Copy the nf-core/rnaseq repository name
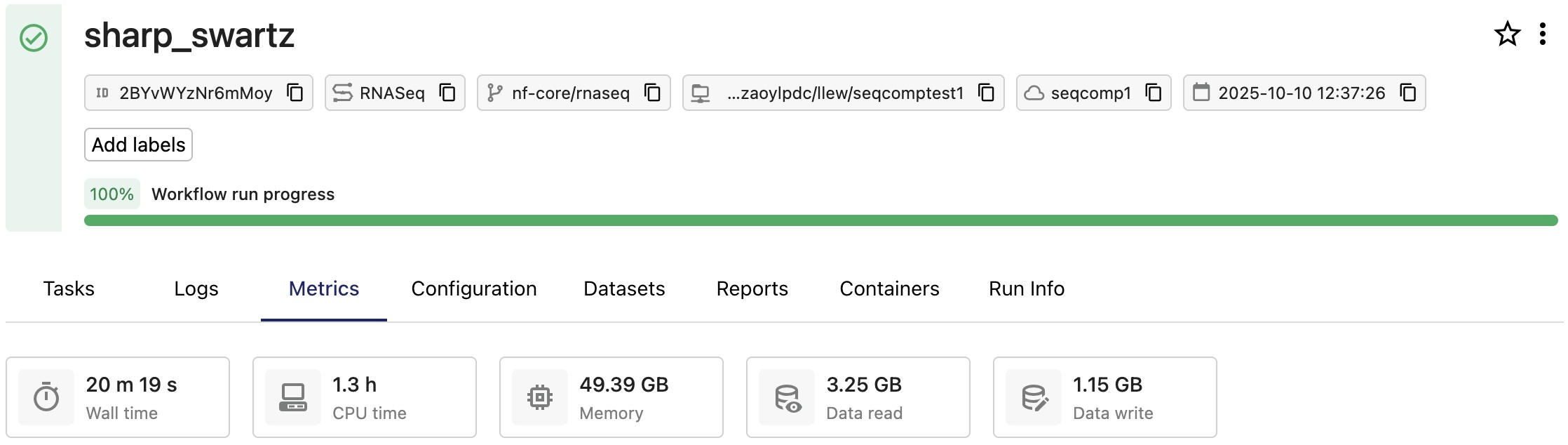The image size is (1568, 445). point(653,93)
